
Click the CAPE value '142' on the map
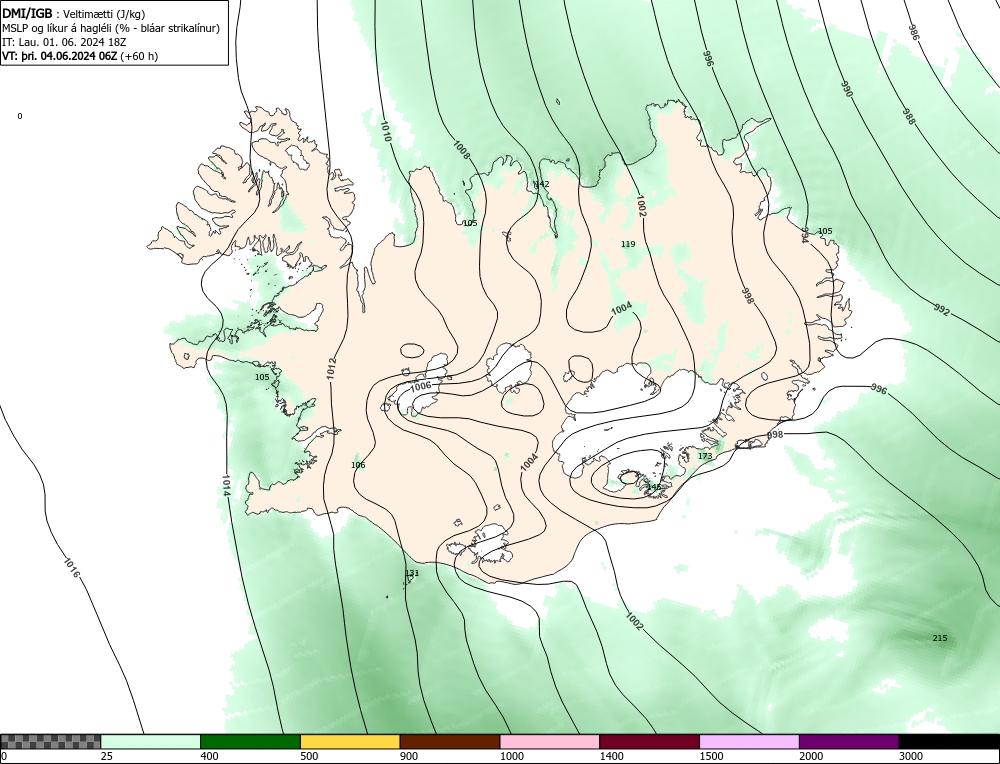coord(541,184)
